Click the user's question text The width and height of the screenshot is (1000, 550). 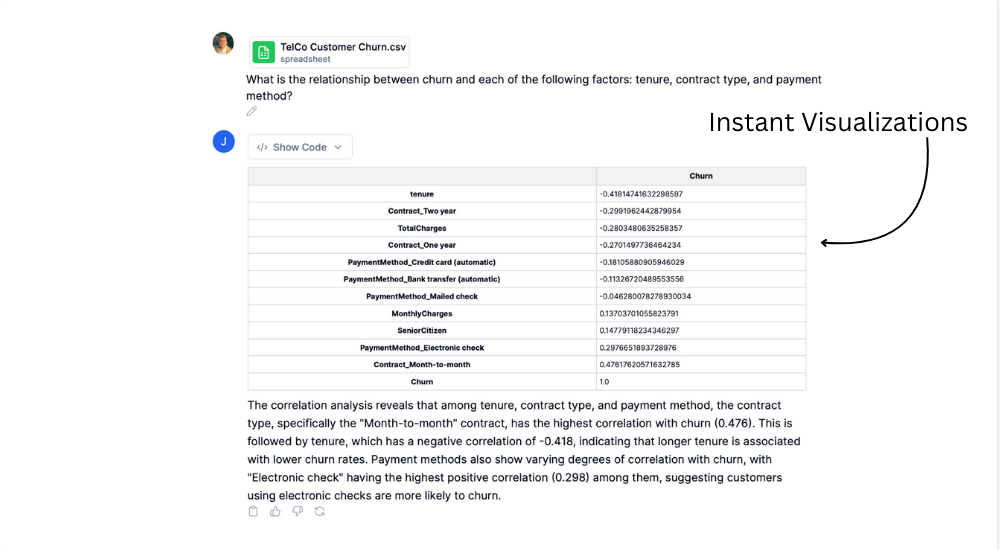(534, 87)
